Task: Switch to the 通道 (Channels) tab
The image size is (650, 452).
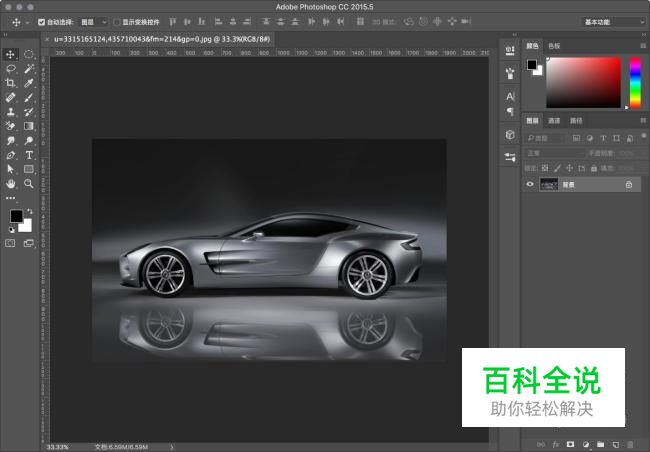Action: (556, 120)
